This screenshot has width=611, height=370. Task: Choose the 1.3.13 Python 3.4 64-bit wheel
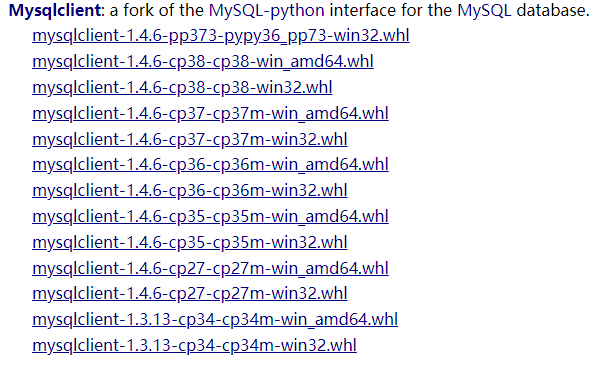pos(215,320)
